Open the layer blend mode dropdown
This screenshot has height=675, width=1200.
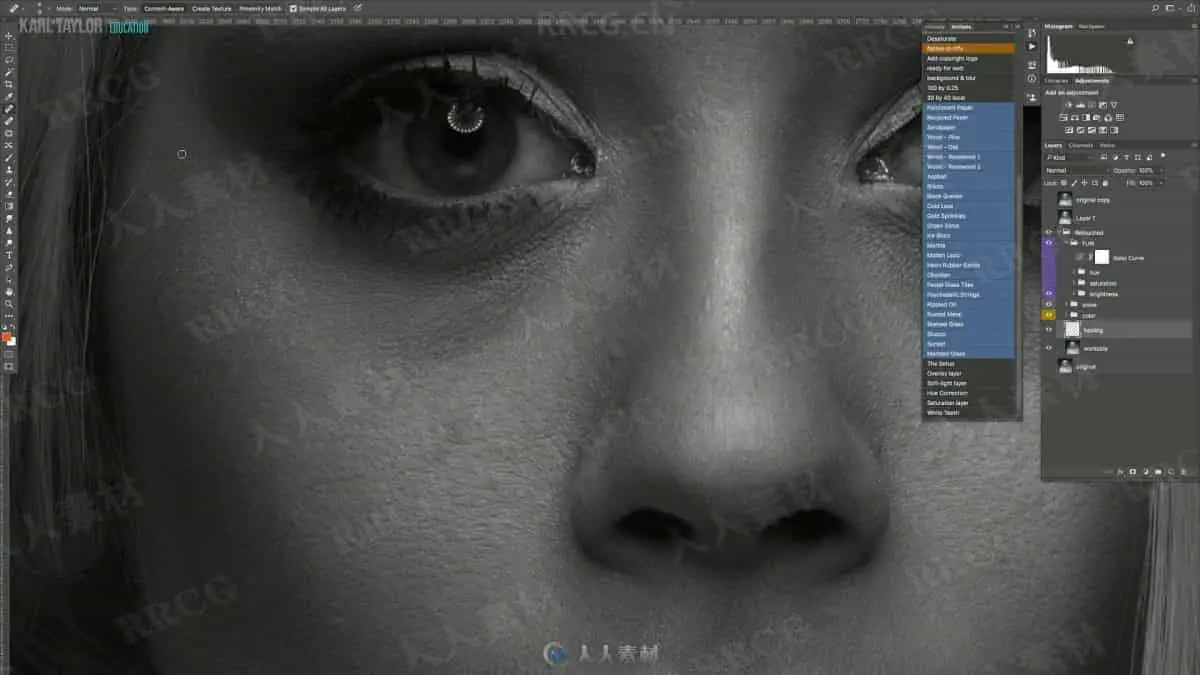(1075, 170)
